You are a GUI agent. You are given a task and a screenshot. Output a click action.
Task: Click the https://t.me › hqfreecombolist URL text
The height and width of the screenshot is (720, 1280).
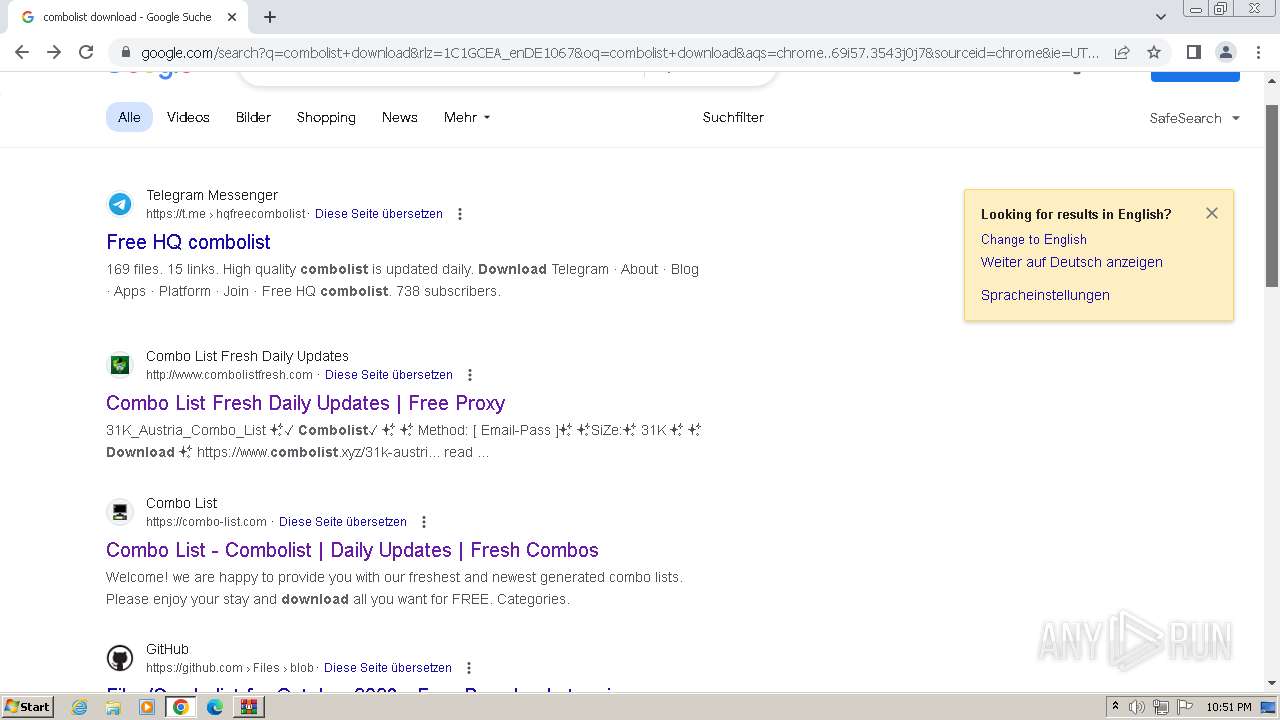point(226,214)
